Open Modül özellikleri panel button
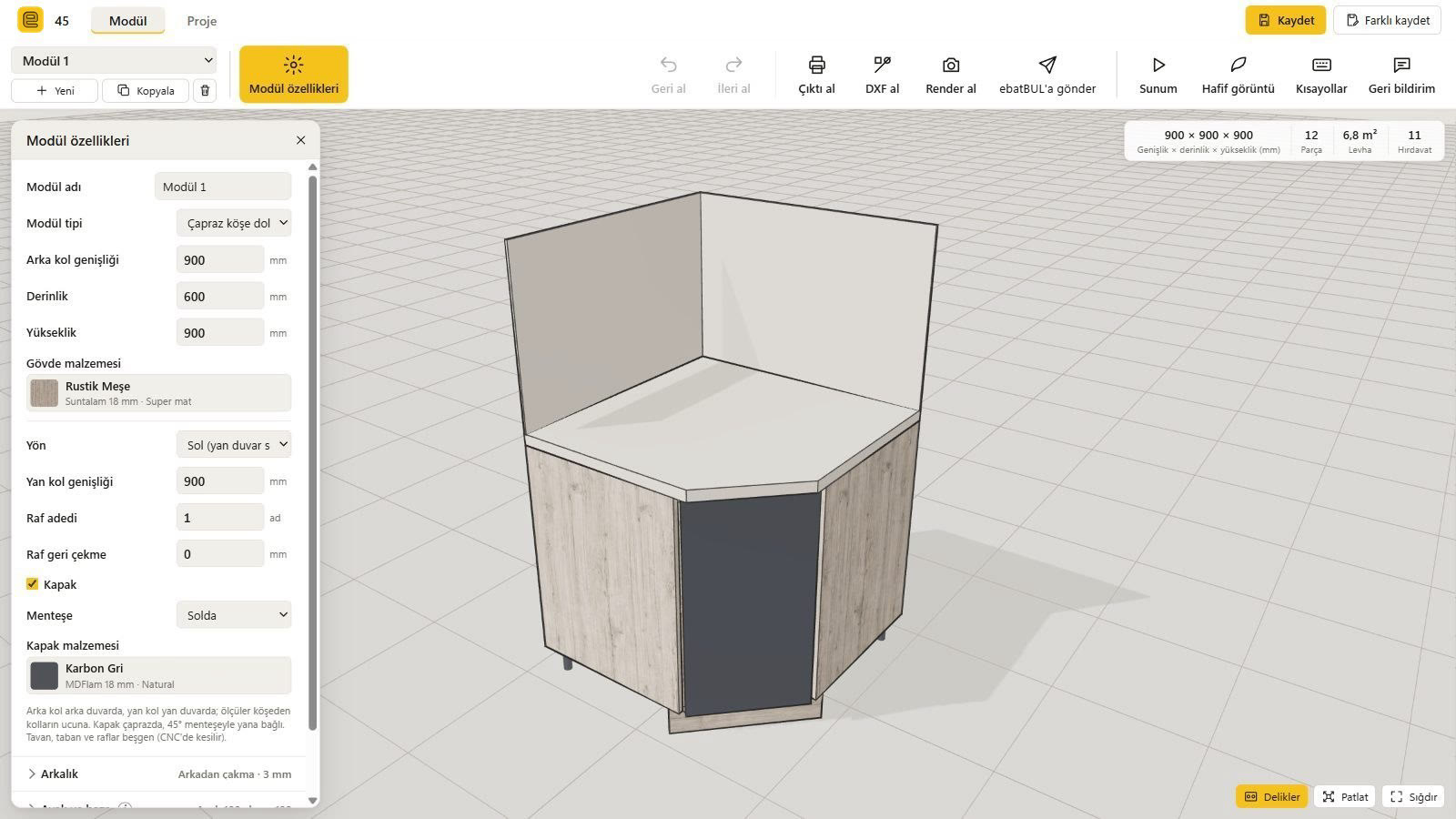This screenshot has width=1456, height=819. tap(294, 75)
